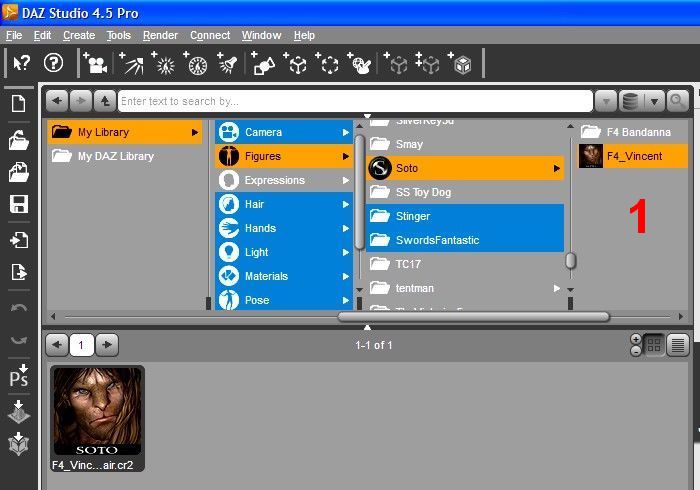
Task: Click the sidebar download-to-mesh icon below Ps
Action: coord(19,411)
